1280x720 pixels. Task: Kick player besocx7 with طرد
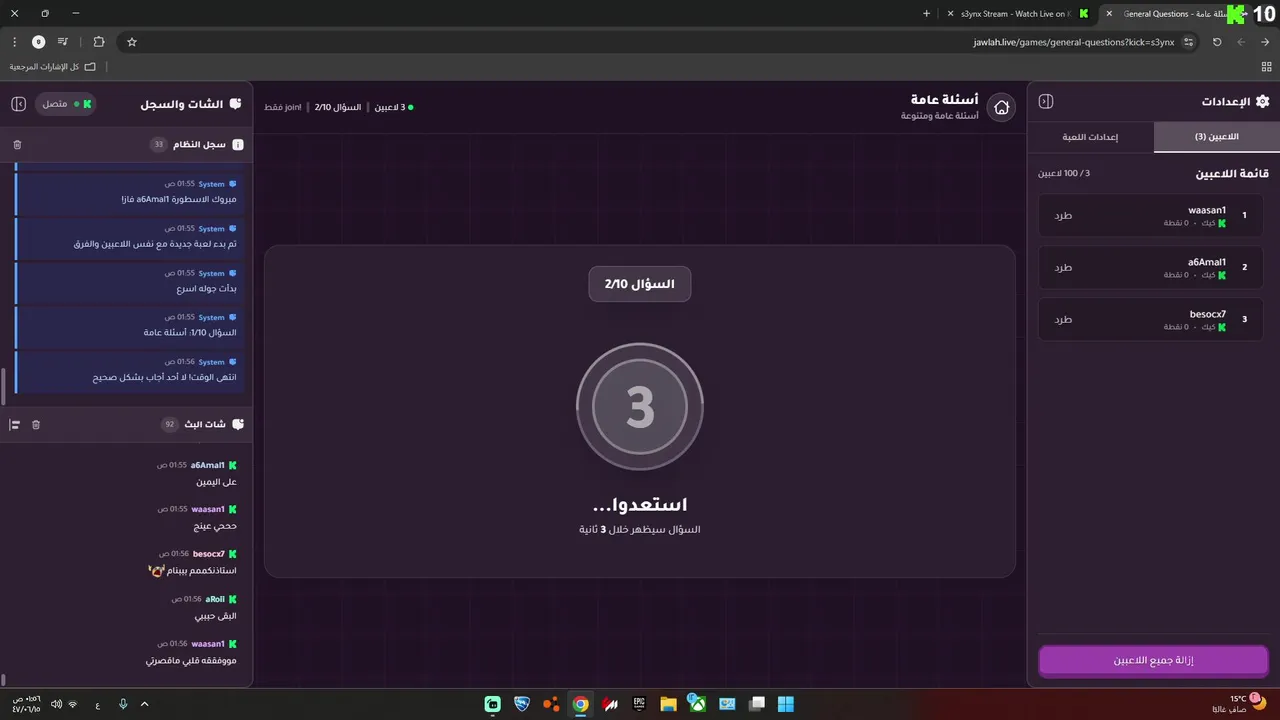(1063, 320)
